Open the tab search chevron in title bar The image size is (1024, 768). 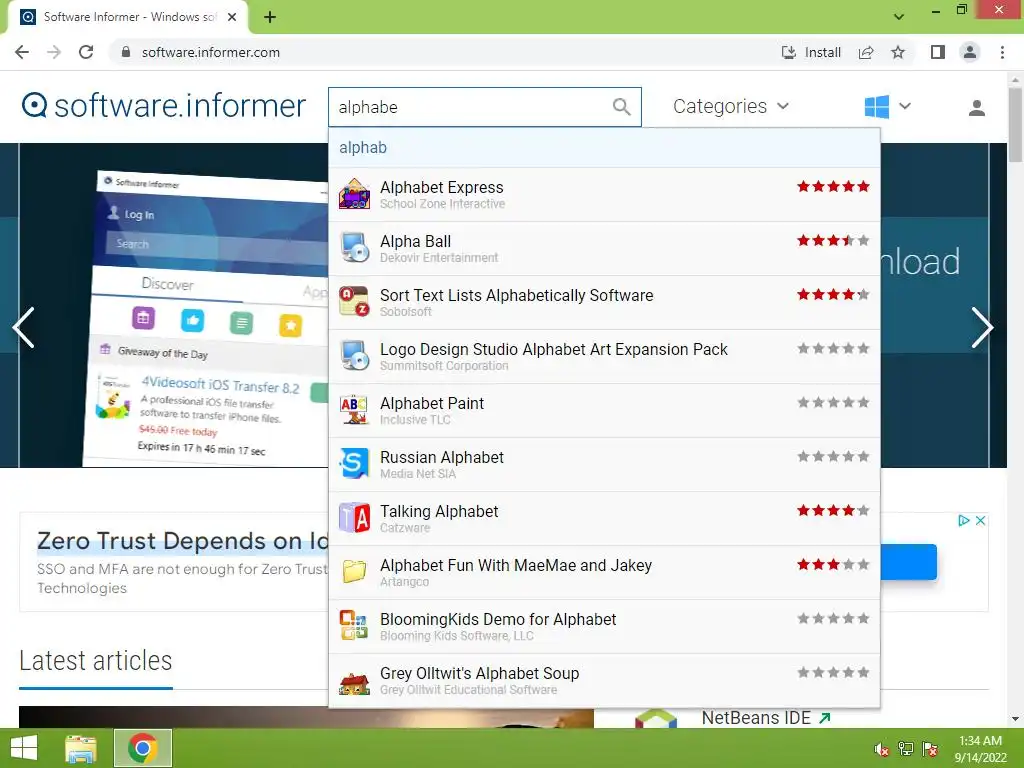click(899, 16)
